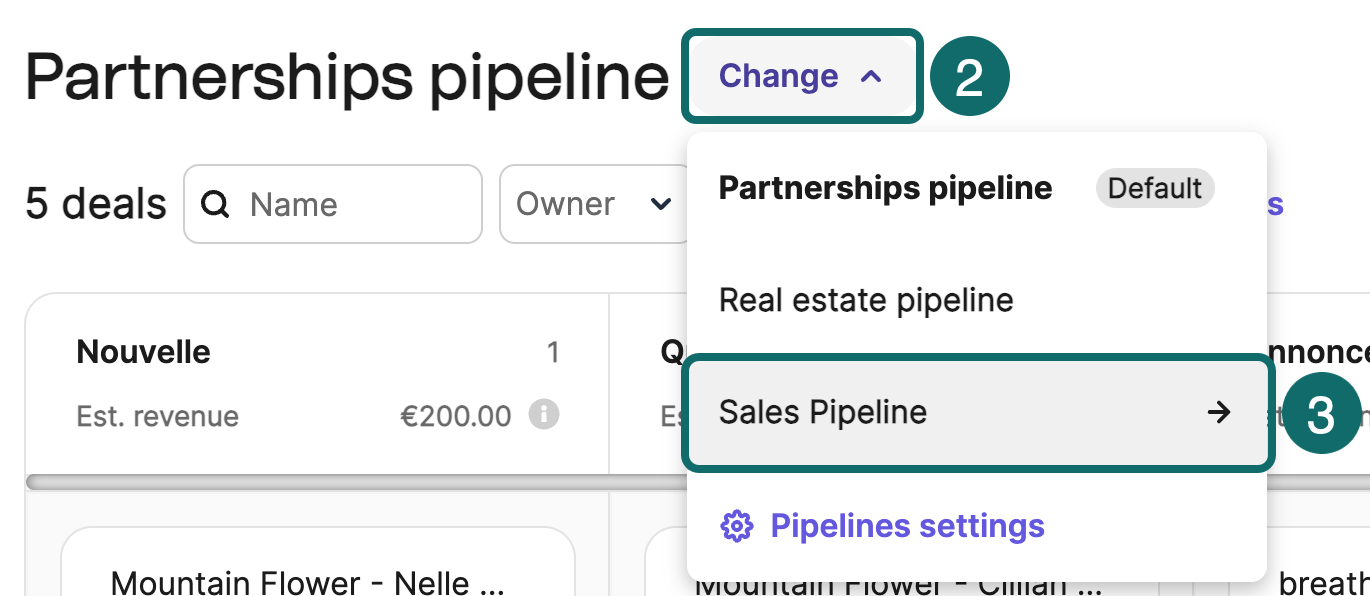1370x596 pixels.
Task: Click the upward chevron inside the Change button
Action: click(870, 75)
